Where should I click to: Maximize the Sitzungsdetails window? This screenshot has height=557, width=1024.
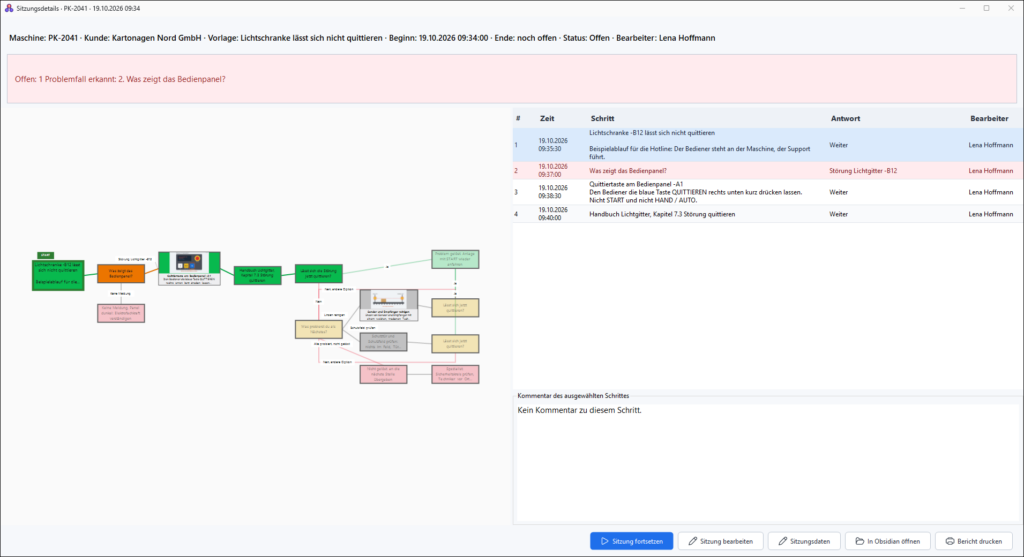pos(986,8)
